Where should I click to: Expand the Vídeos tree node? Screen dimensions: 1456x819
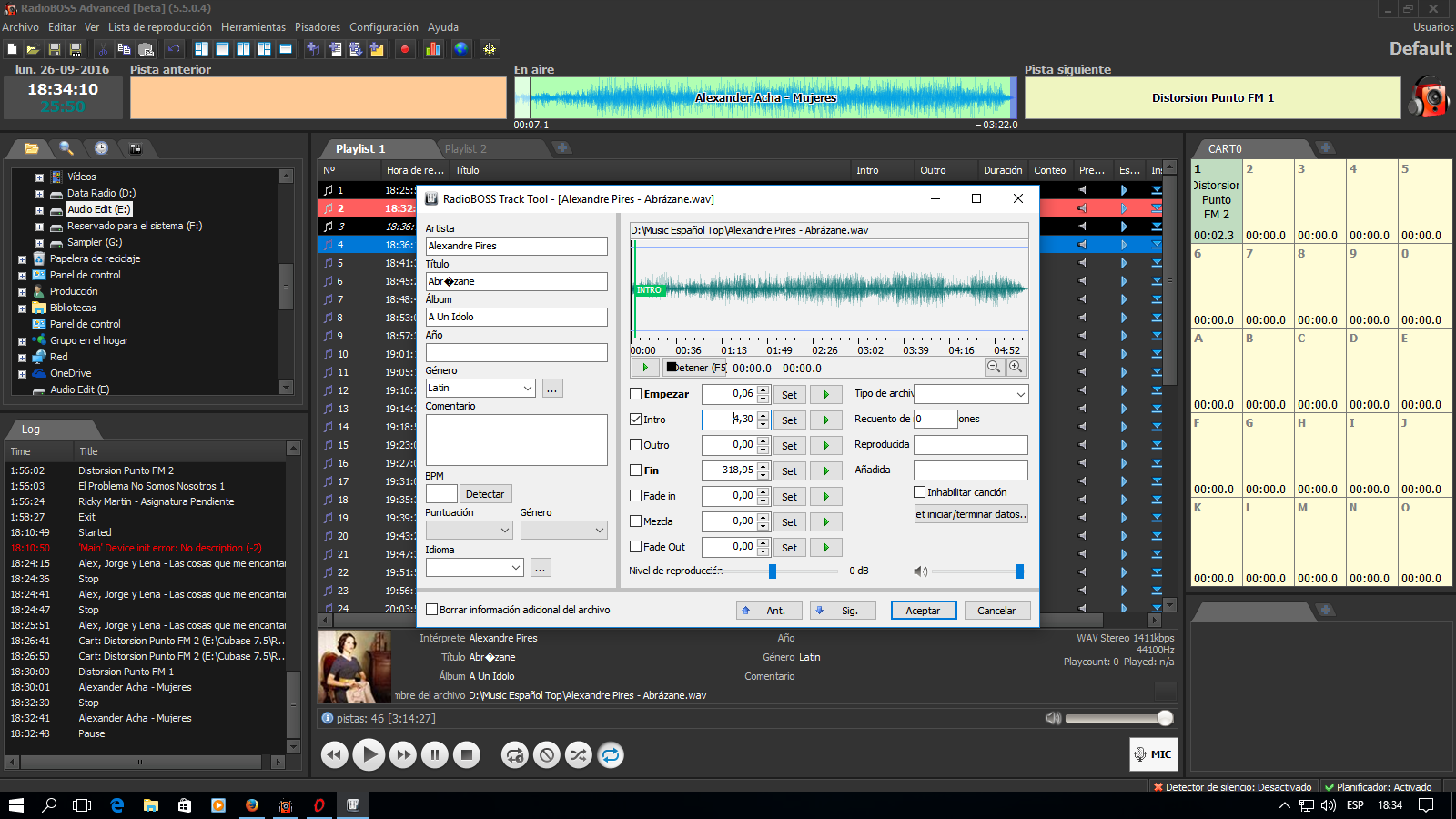pos(39,177)
